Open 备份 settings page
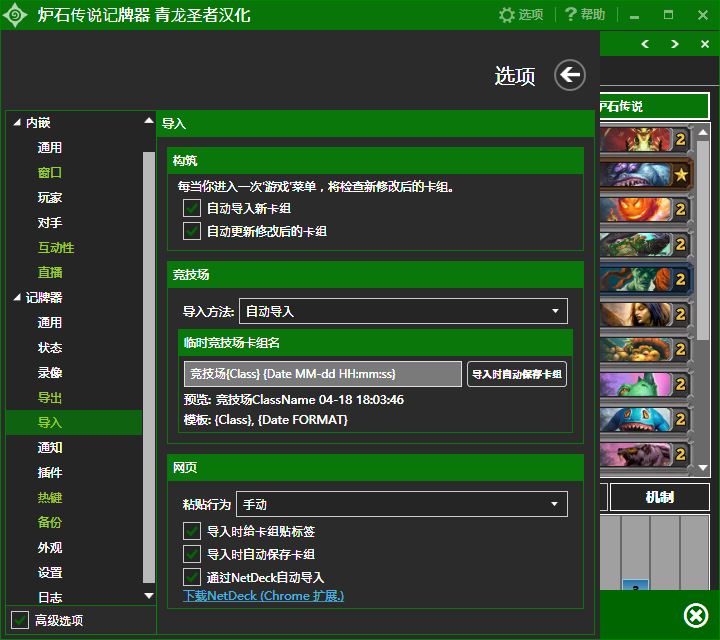This screenshot has height=640, width=720. coord(50,522)
